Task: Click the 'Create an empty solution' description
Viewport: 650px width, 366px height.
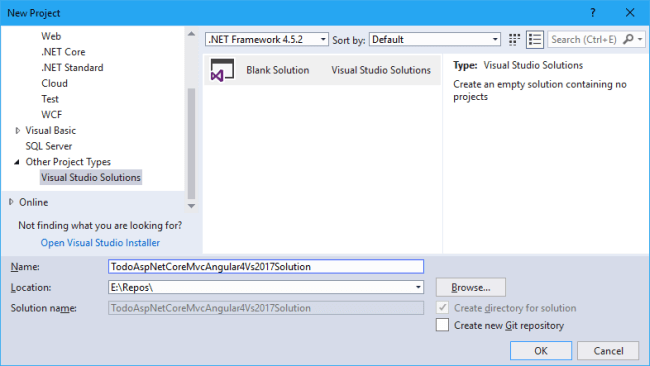Action: tap(540, 90)
